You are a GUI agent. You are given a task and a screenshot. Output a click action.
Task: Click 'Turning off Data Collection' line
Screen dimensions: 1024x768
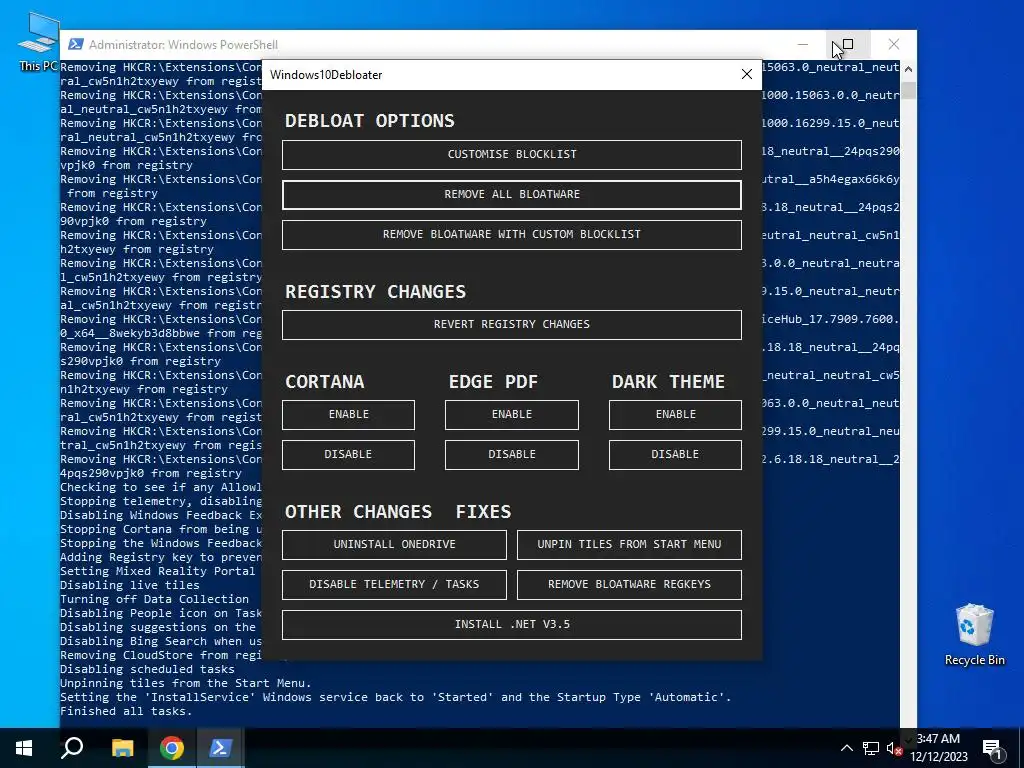[x=154, y=599]
